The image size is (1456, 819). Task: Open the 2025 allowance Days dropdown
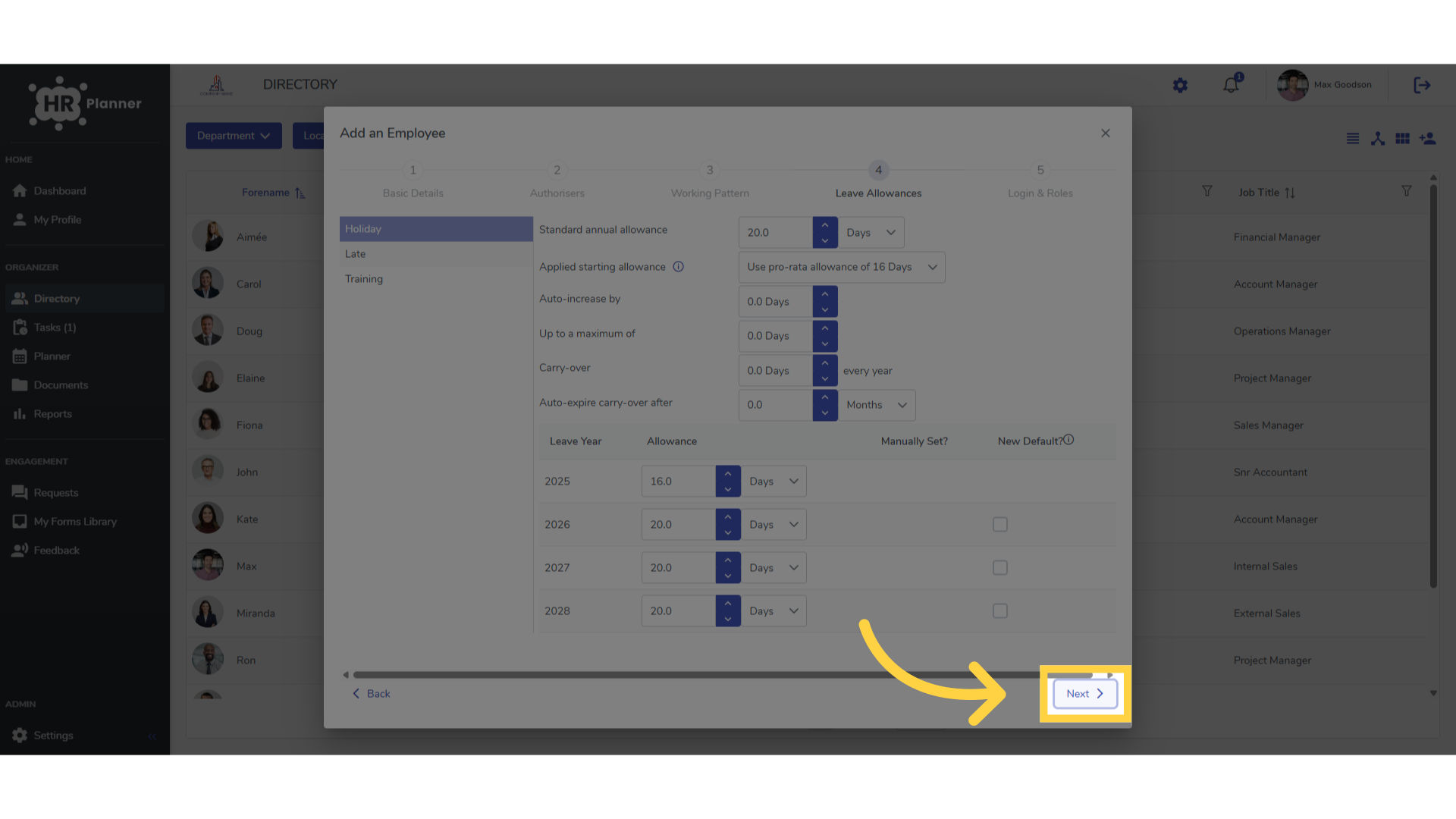pos(773,482)
